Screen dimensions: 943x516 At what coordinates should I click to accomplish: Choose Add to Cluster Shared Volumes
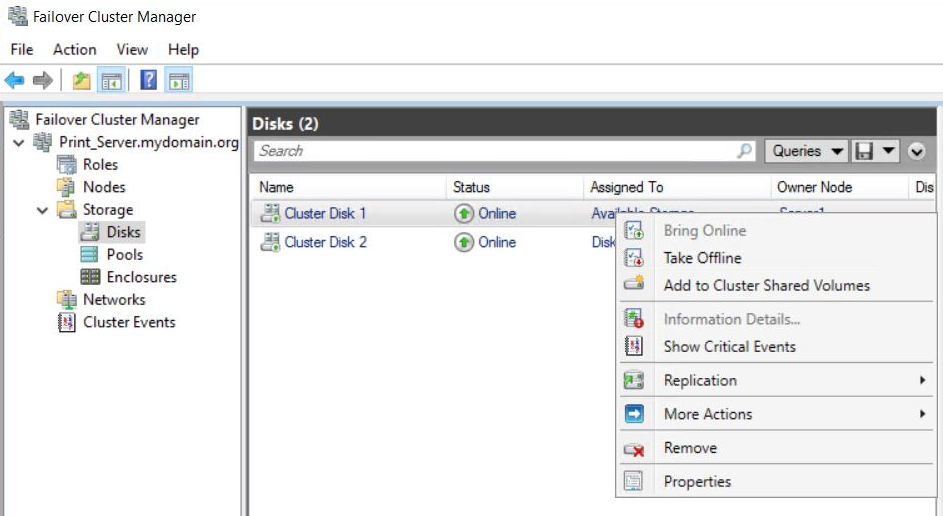click(x=767, y=285)
